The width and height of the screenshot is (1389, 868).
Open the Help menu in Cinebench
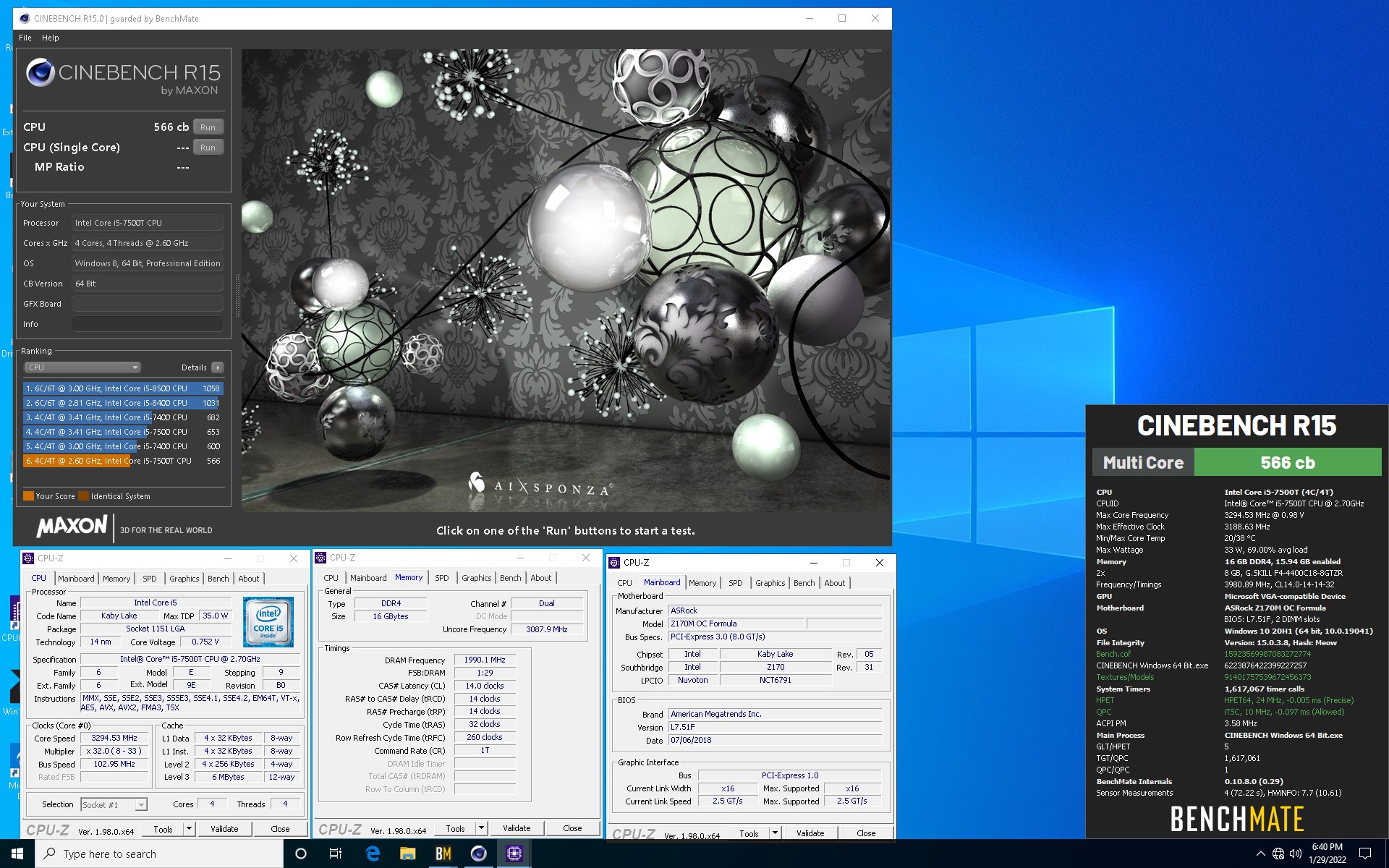coord(50,38)
